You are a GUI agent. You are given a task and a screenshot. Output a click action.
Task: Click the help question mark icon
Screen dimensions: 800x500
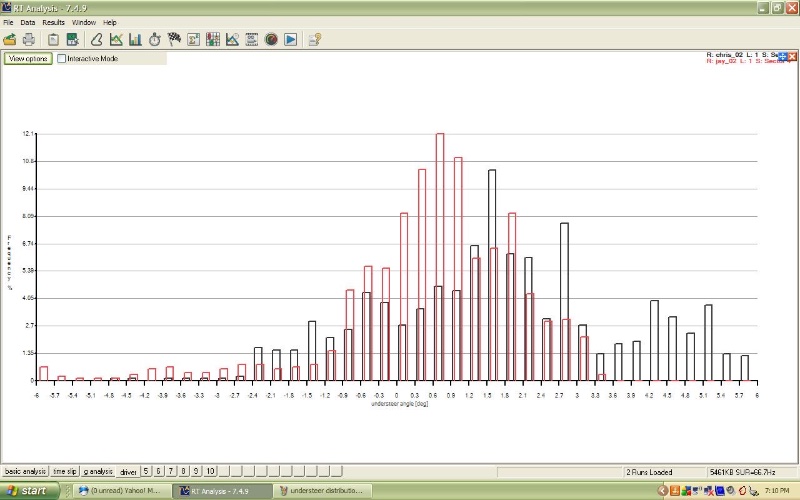pos(315,40)
